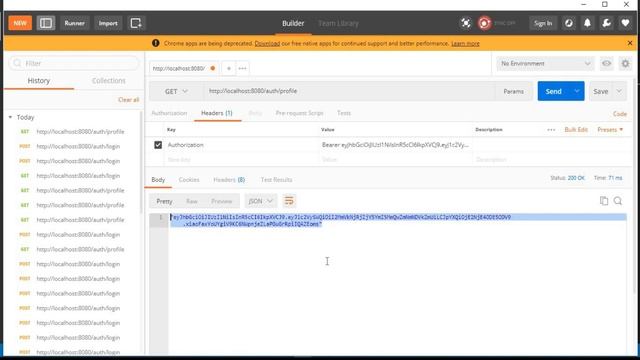Open the Send button dropdown arrow
This screenshot has height=360, width=640.
point(577,91)
